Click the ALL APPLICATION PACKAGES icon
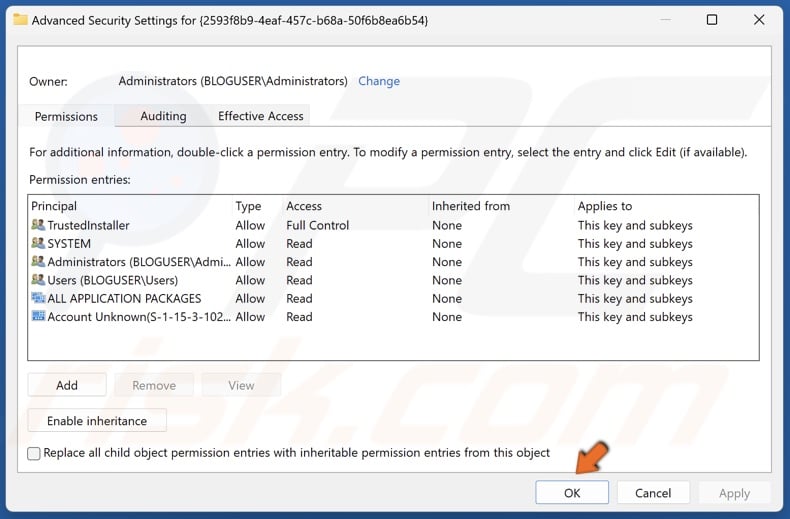 (x=38, y=298)
